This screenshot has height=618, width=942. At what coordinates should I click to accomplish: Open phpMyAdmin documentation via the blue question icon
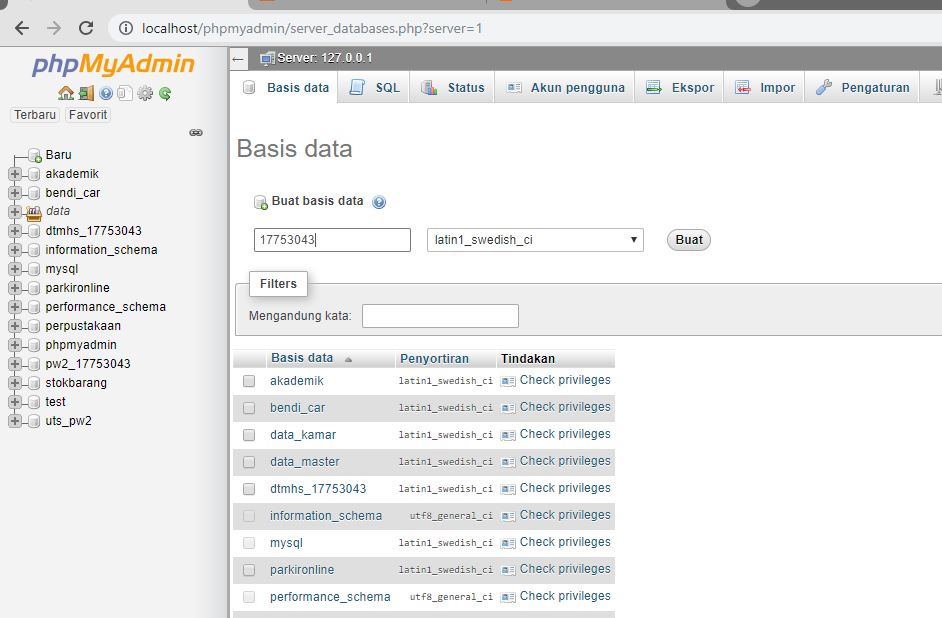[105, 93]
